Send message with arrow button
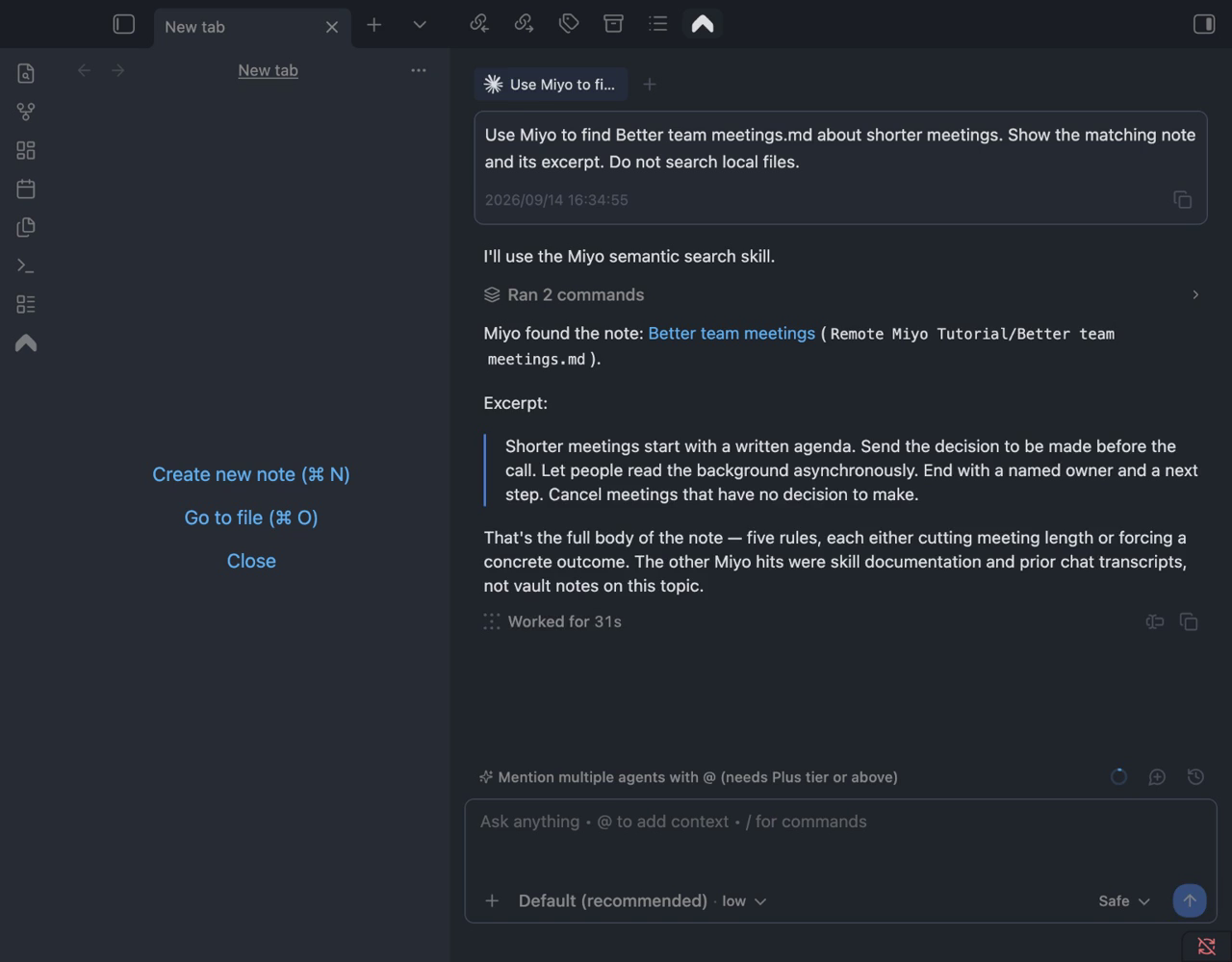Screen dimensions: 1232x962 pyautogui.click(x=1190, y=900)
